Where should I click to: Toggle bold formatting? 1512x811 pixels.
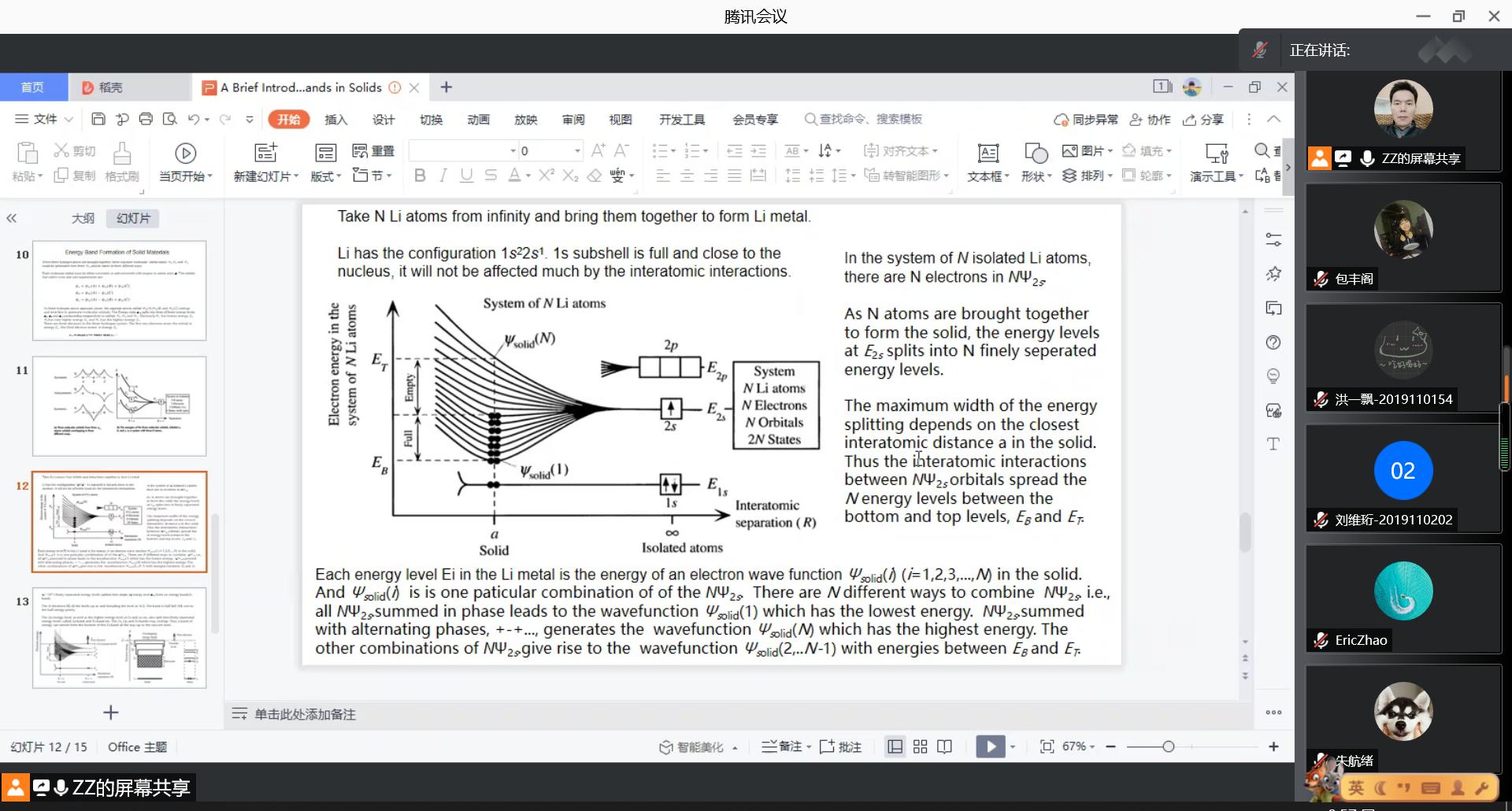pos(420,176)
